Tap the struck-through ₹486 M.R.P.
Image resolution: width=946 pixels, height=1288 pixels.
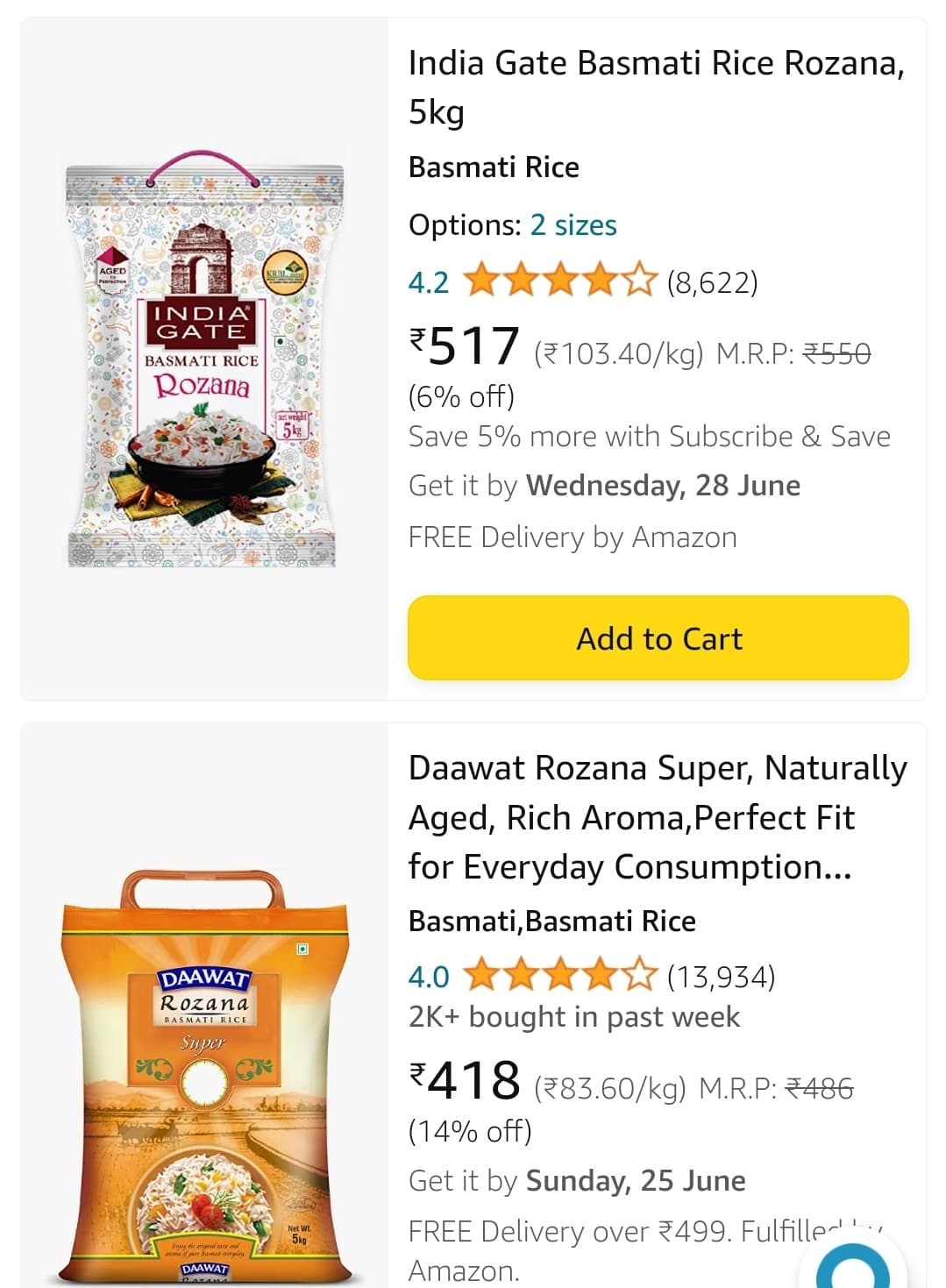(819, 1088)
